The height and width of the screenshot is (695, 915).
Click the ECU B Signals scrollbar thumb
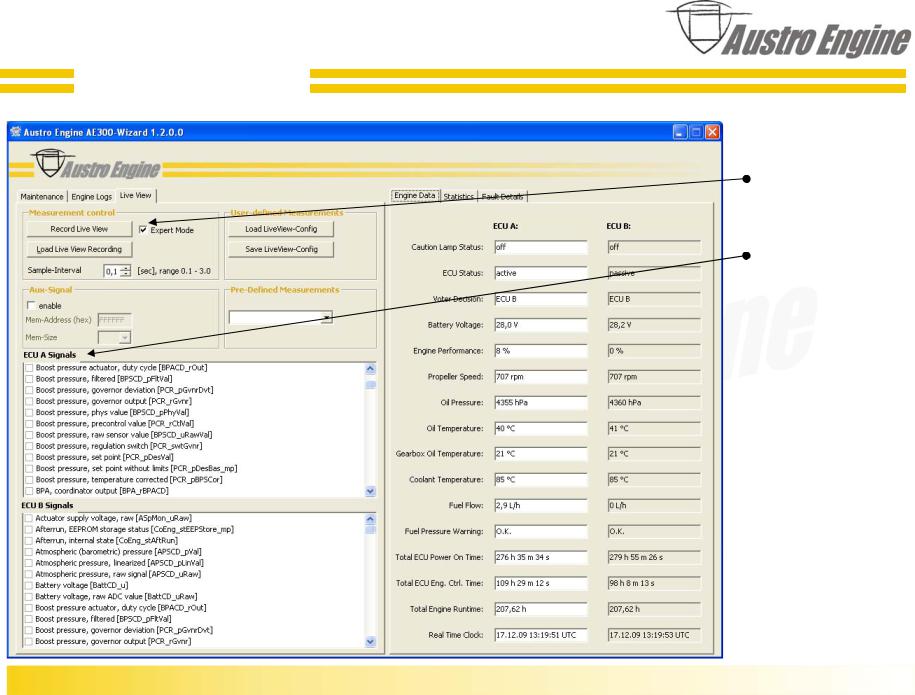pos(370,530)
